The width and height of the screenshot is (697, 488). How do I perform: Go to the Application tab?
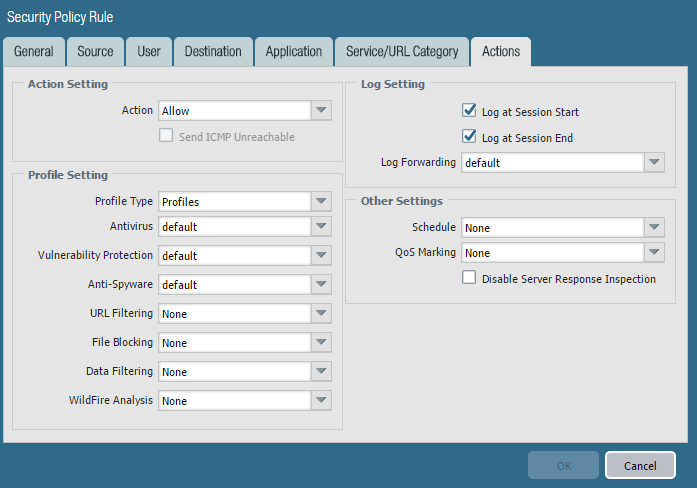pos(294,52)
